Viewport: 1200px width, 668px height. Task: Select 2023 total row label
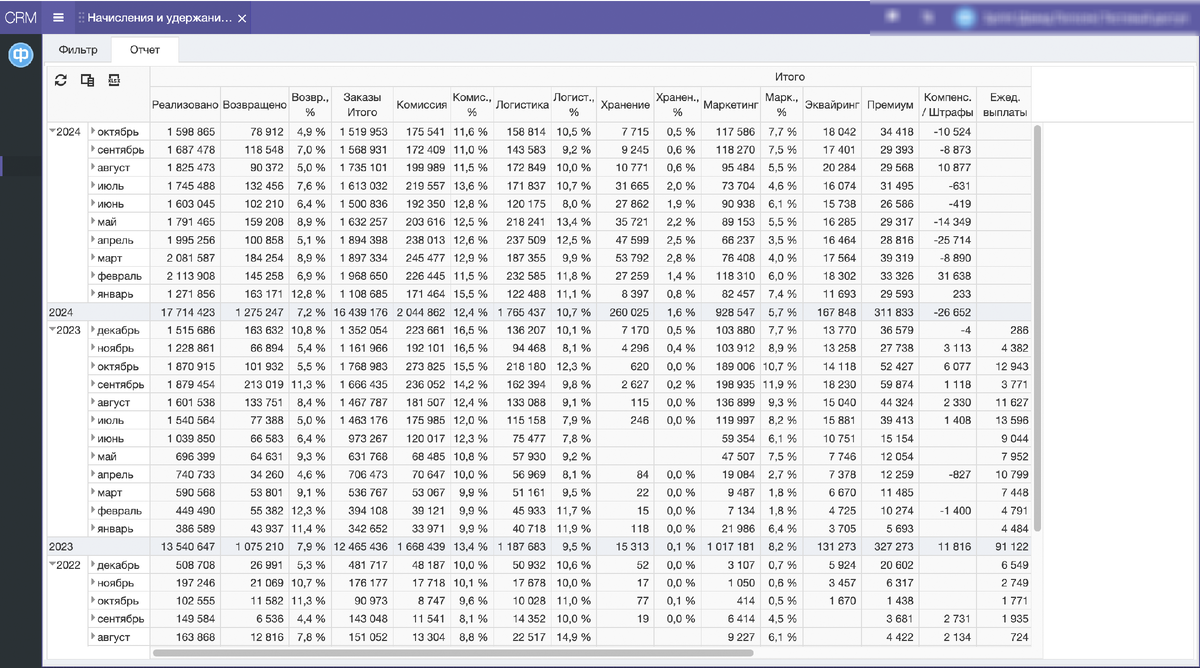pos(98,546)
